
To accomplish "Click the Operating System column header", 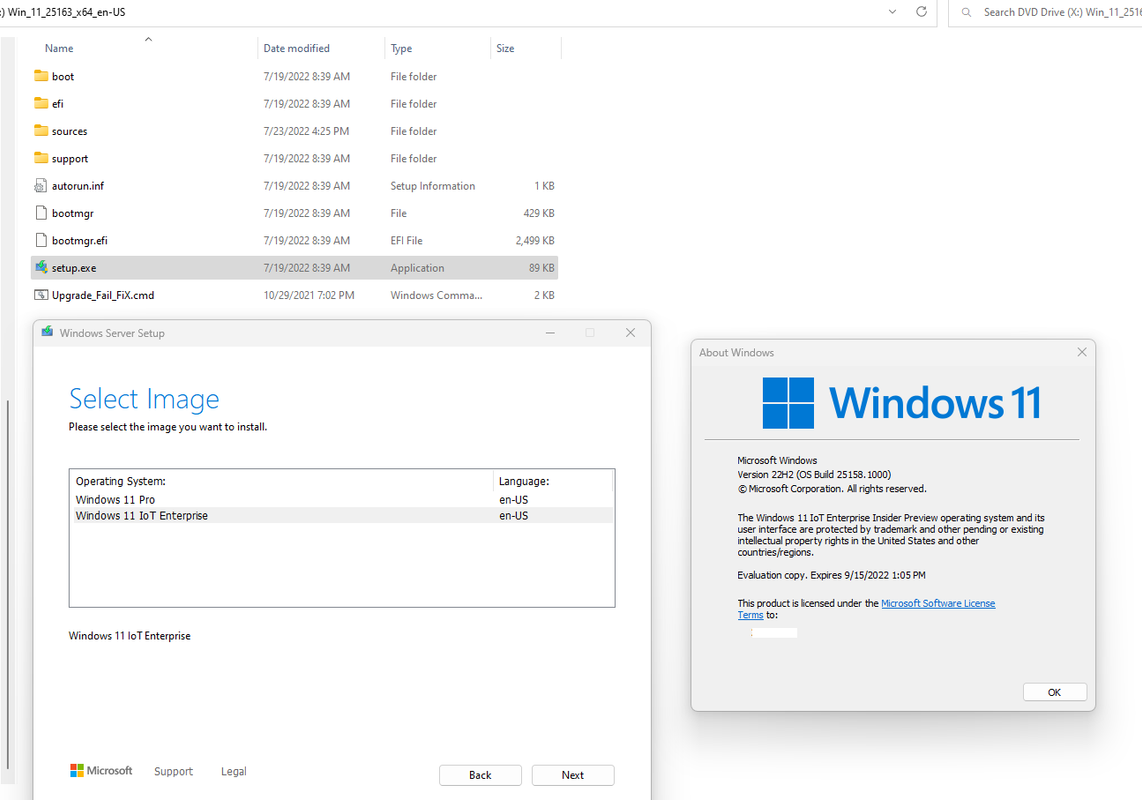I will pos(121,482).
